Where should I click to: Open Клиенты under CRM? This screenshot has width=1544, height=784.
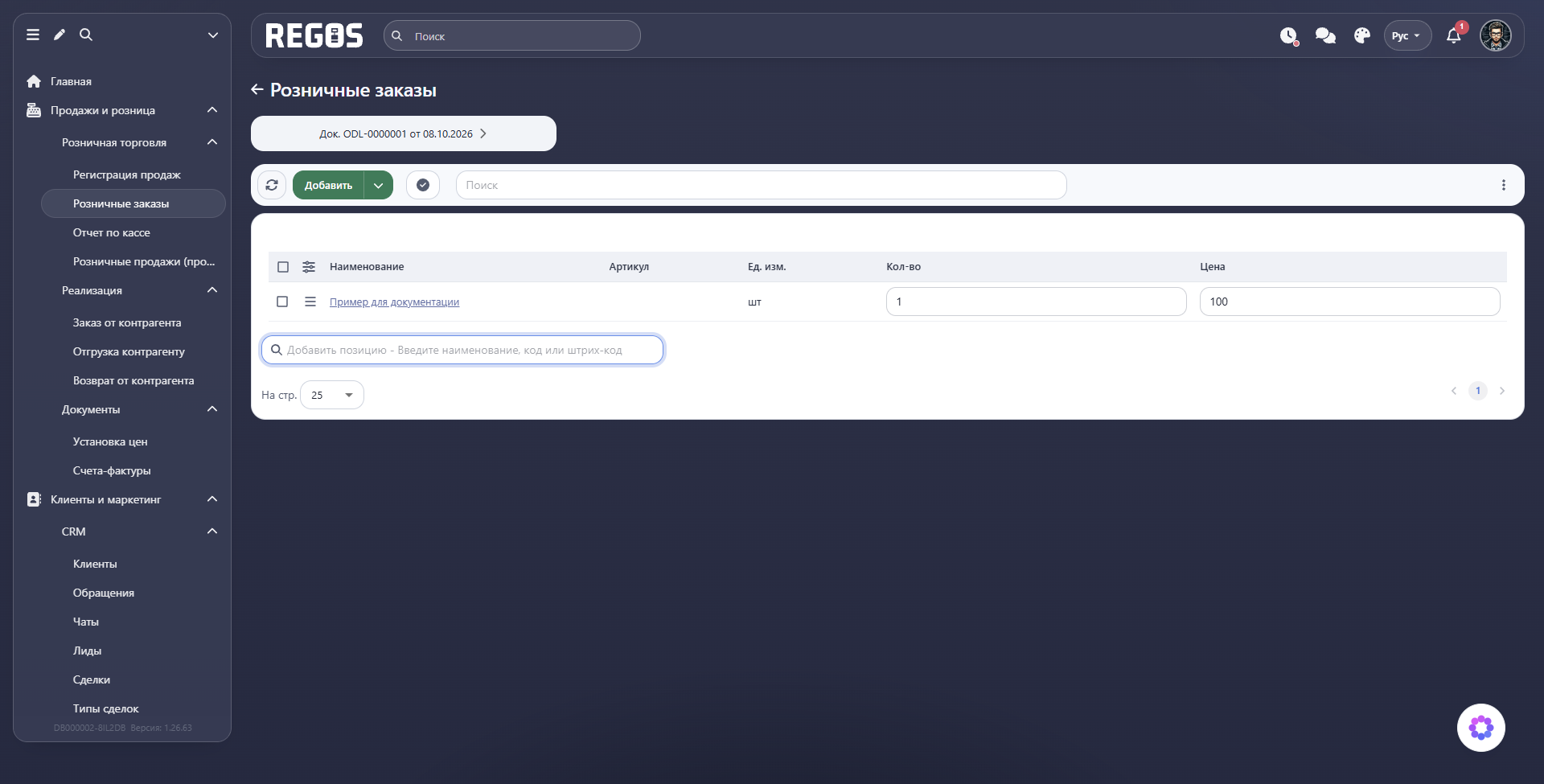point(95,564)
